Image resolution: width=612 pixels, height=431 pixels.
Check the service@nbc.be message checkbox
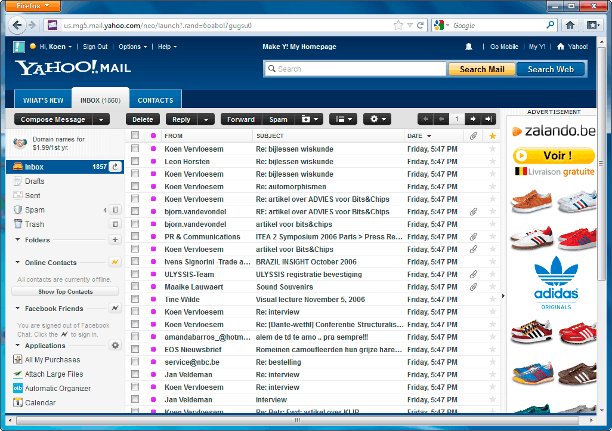[135, 362]
